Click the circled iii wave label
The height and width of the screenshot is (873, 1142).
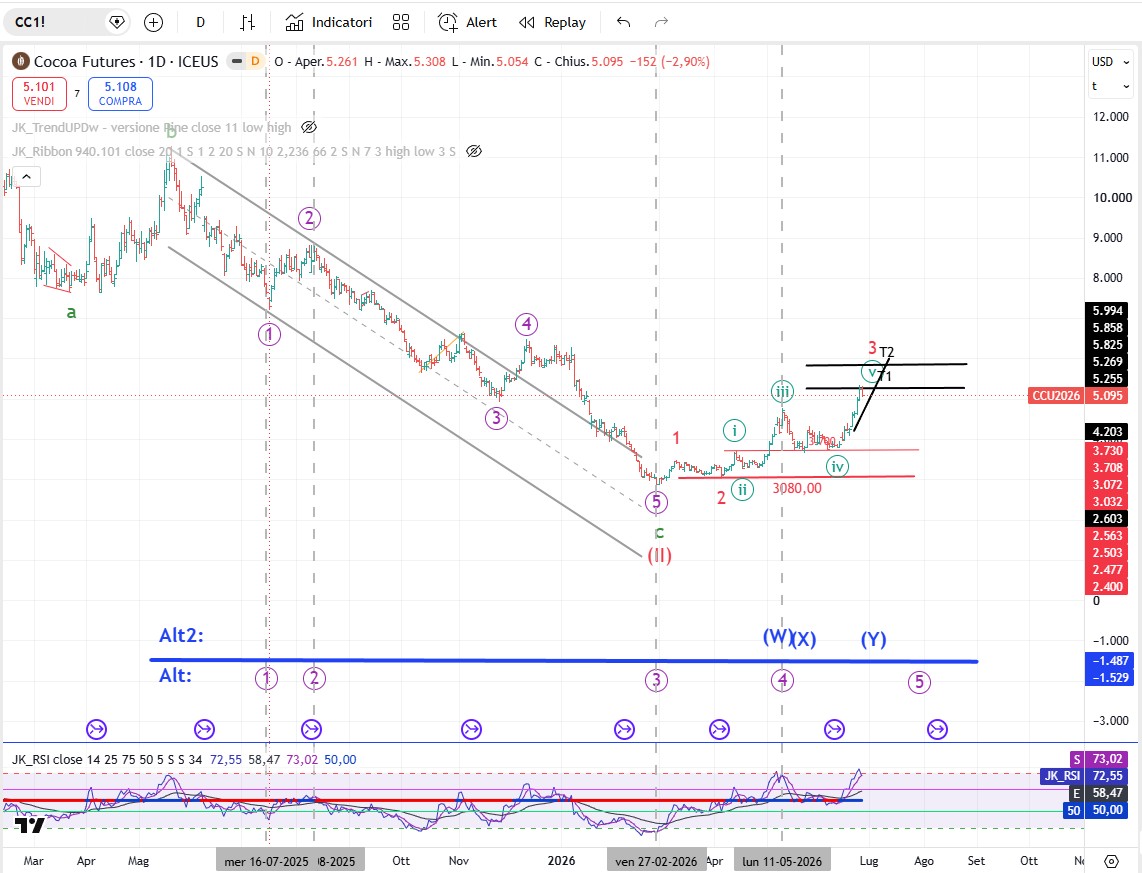pyautogui.click(x=782, y=391)
